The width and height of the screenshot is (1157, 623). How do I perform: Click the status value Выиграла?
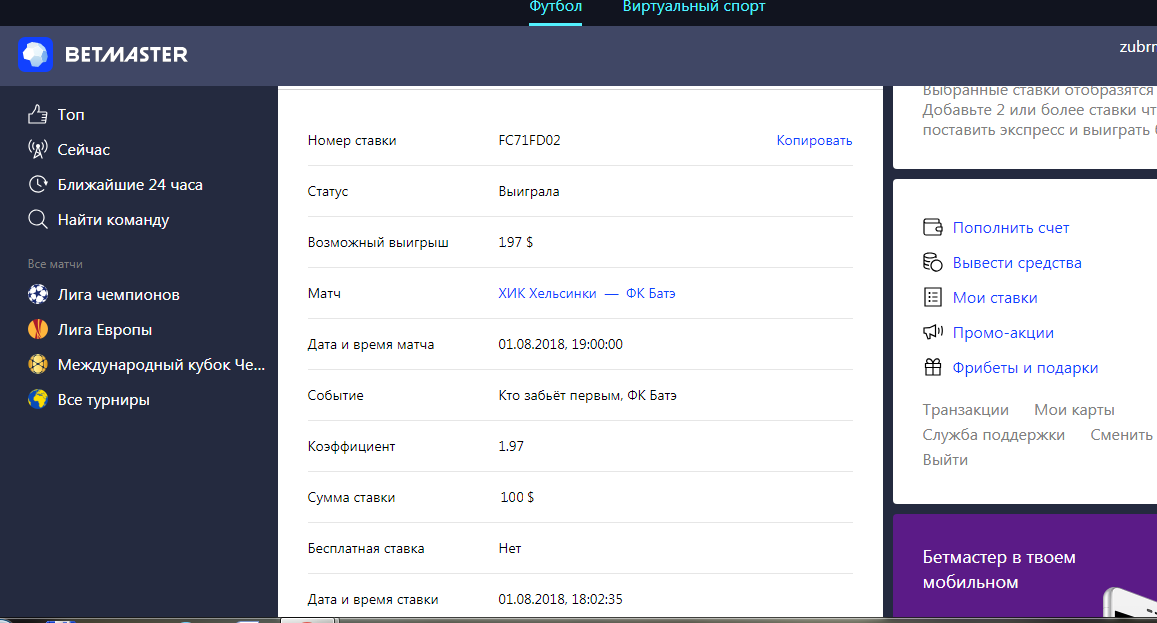point(528,191)
